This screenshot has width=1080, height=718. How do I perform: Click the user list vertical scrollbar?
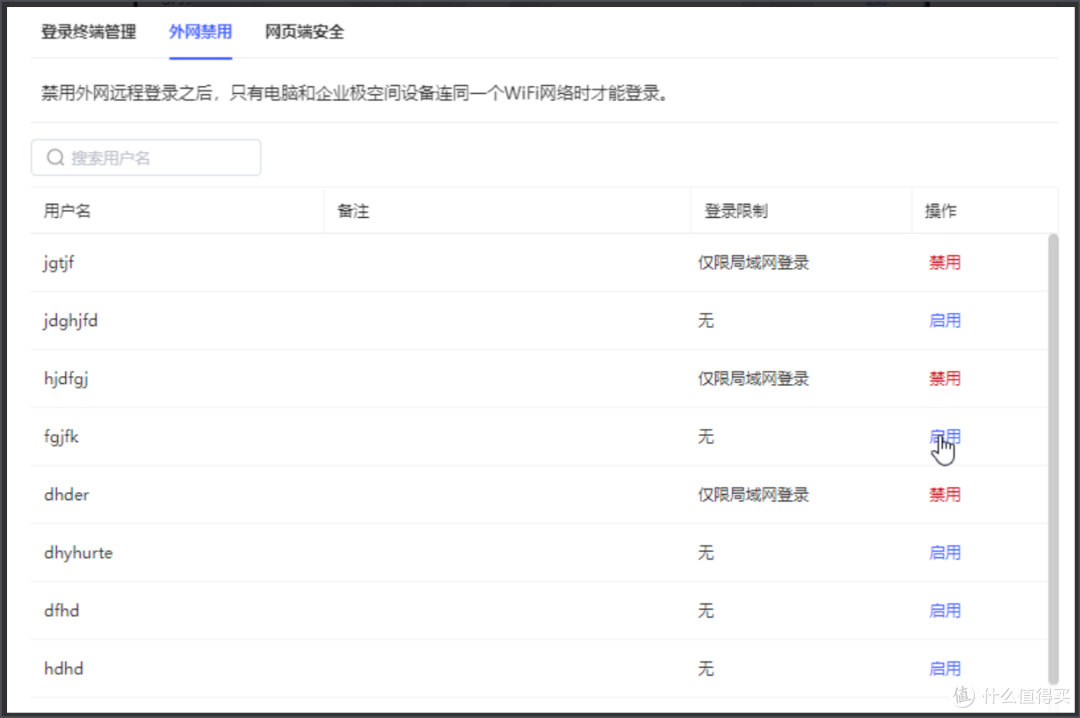[x=1051, y=450]
